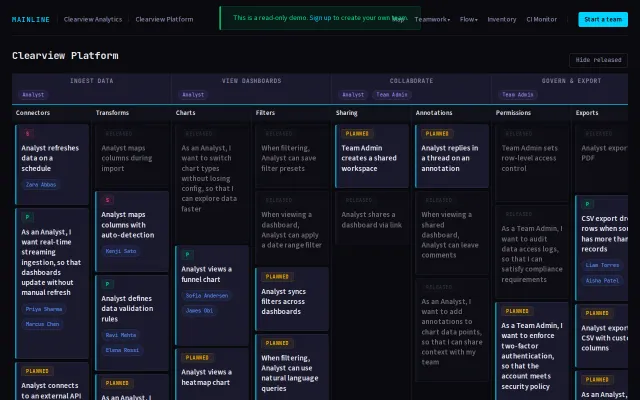Open released card 'Team Admin sets row-level access control'
The height and width of the screenshot is (400, 640).
click(532, 163)
